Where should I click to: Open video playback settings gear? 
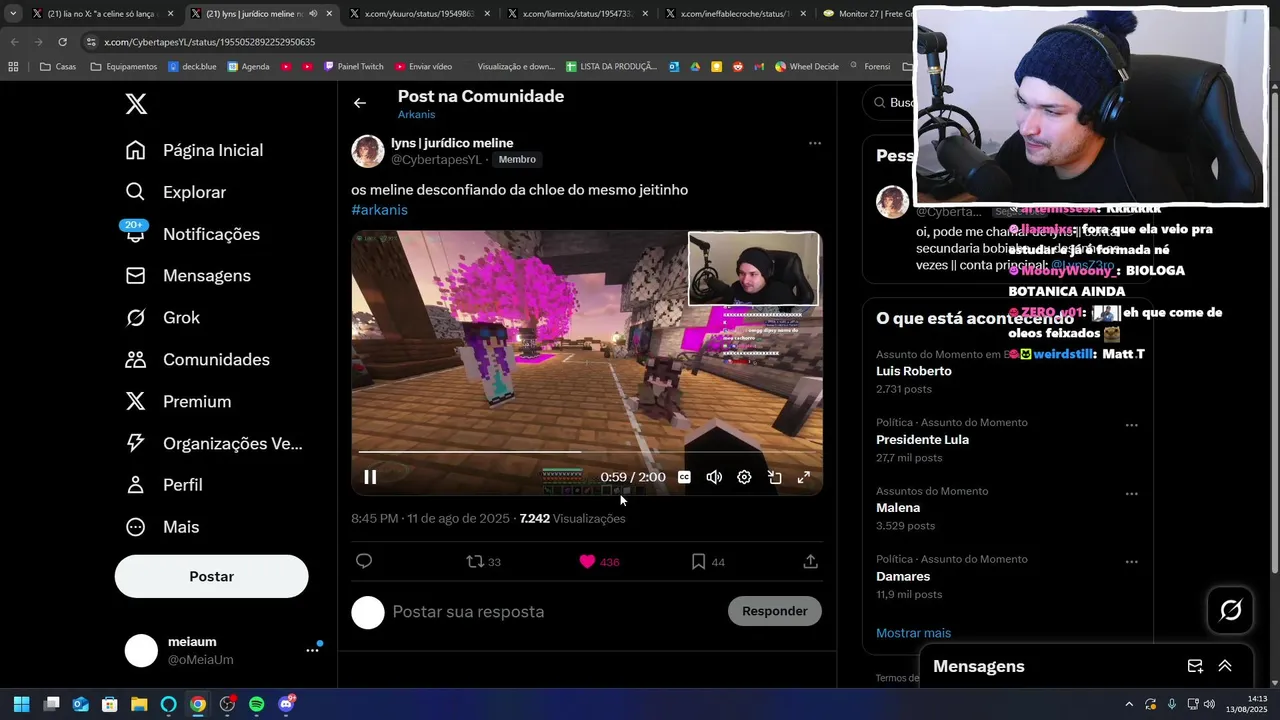pos(744,477)
